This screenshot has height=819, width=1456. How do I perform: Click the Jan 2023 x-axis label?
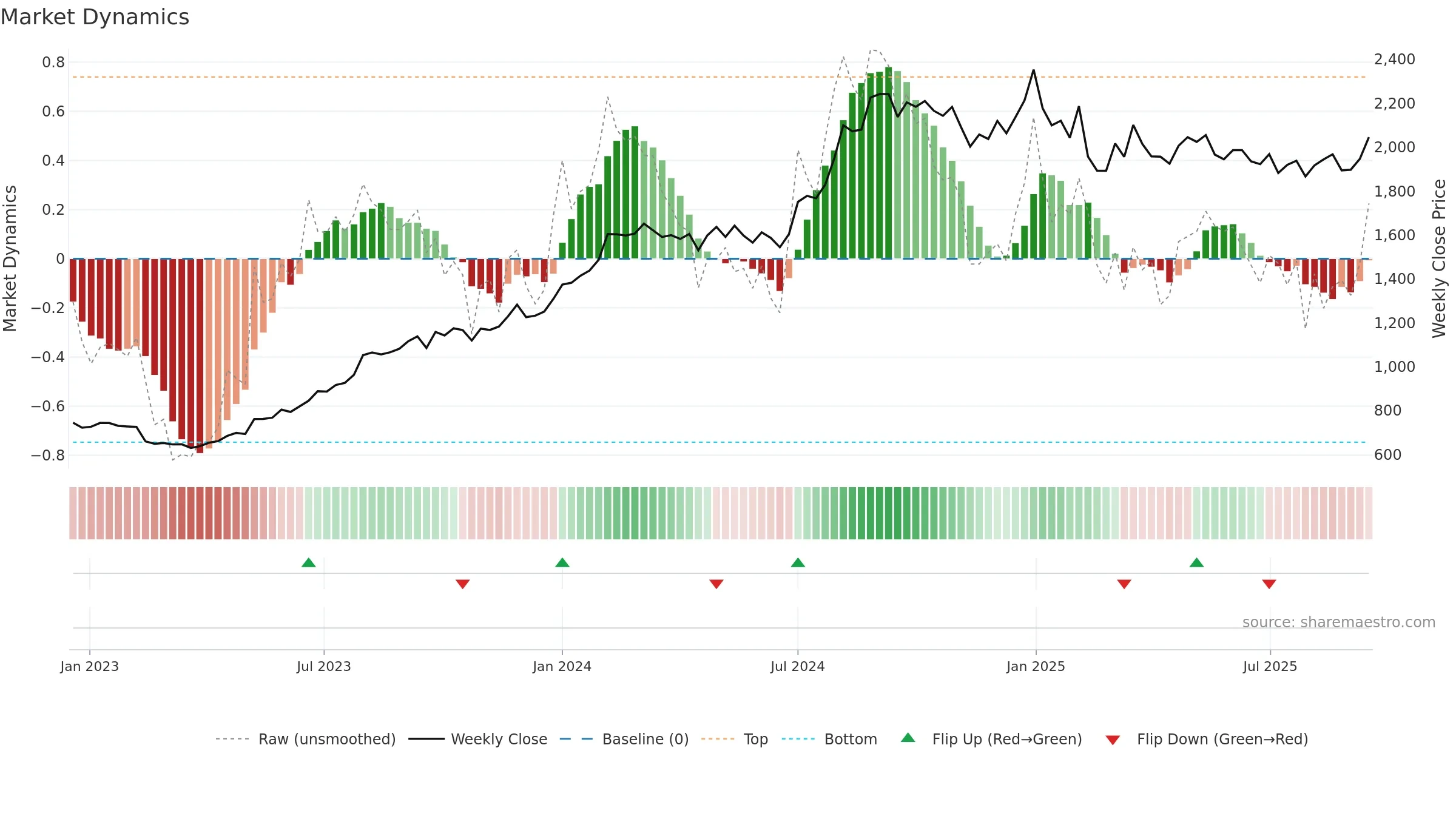tap(90, 666)
